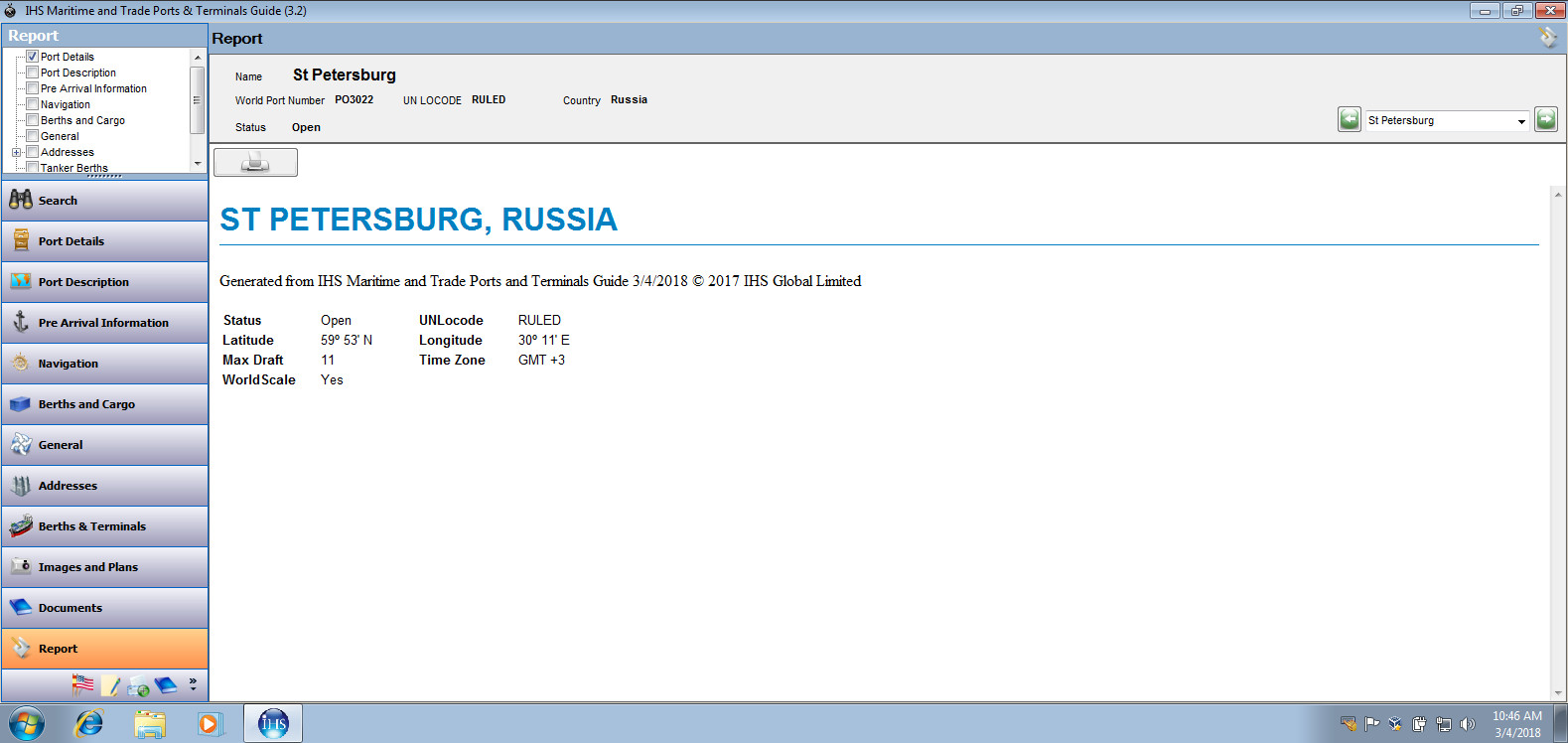
Task: Click the notepad with pen icon
Action: (x=110, y=685)
